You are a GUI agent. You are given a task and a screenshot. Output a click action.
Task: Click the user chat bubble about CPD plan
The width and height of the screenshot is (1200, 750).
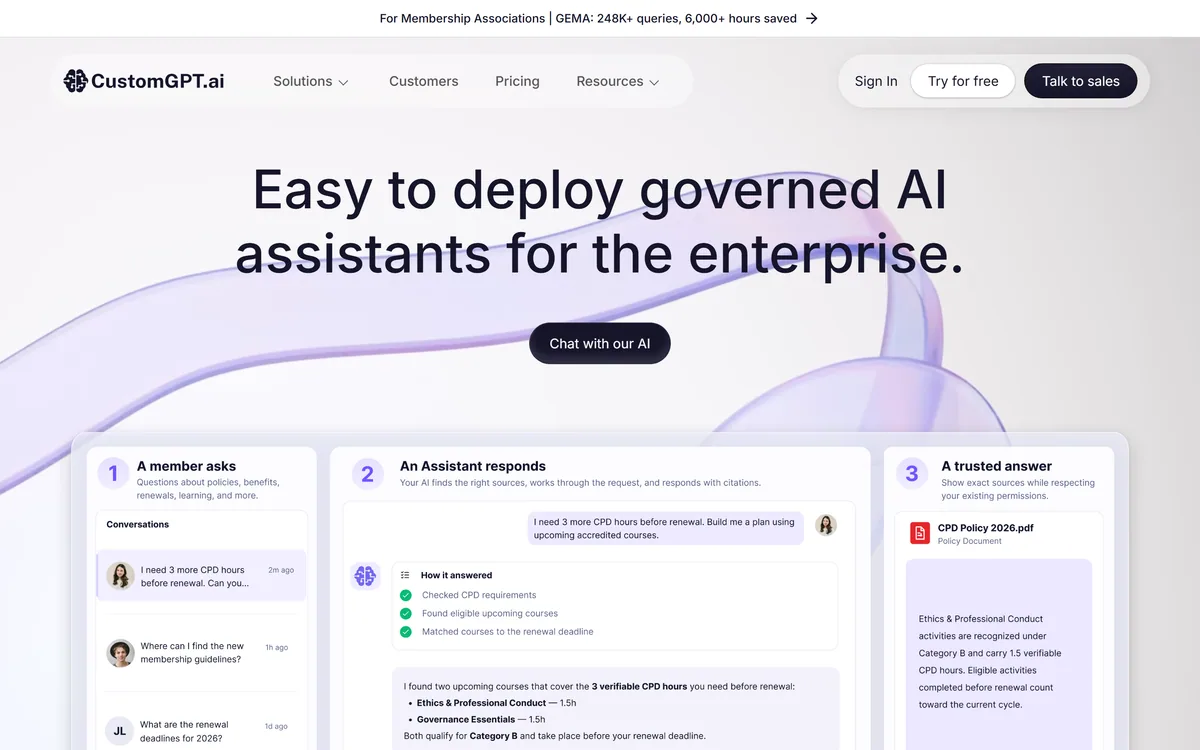pyautogui.click(x=666, y=528)
